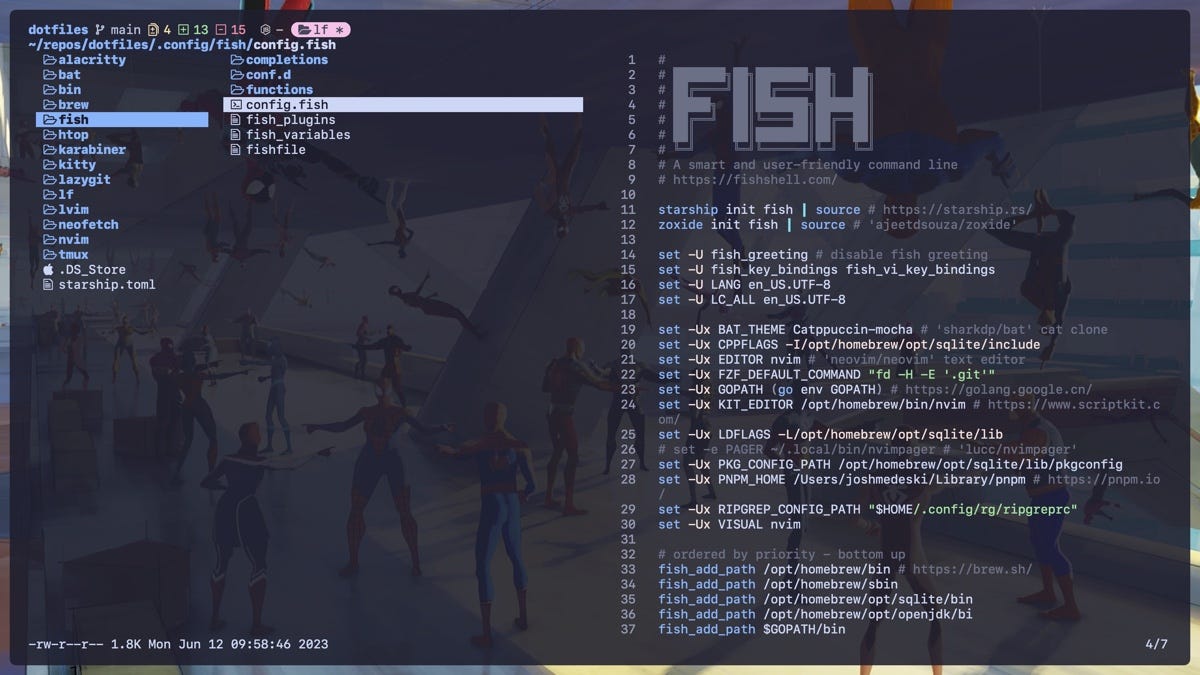The height and width of the screenshot is (675, 1200).
Task: Click the bin folder icon
Action: pos(49,90)
